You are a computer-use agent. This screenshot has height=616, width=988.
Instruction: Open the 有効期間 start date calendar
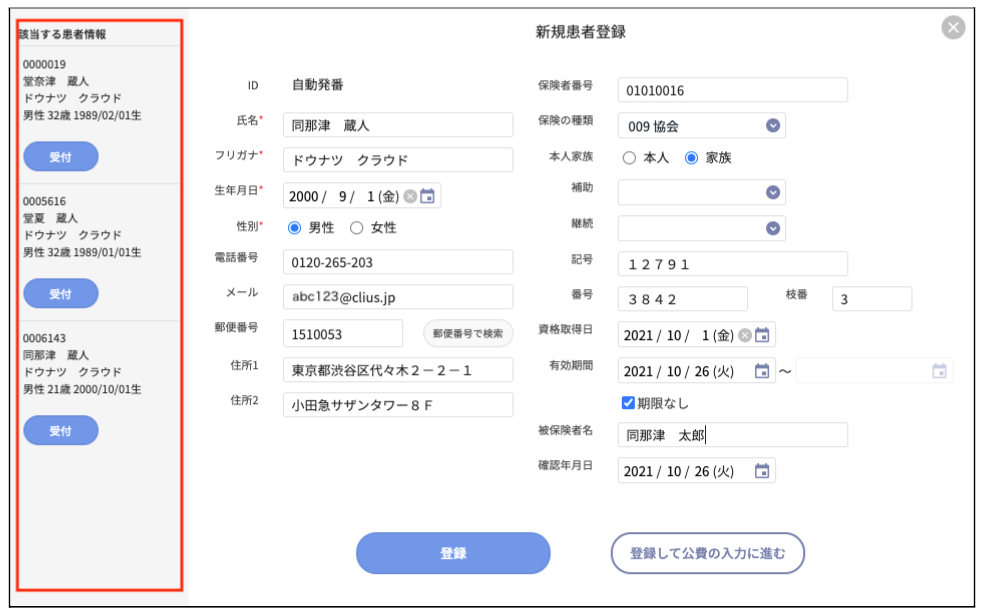pos(762,371)
